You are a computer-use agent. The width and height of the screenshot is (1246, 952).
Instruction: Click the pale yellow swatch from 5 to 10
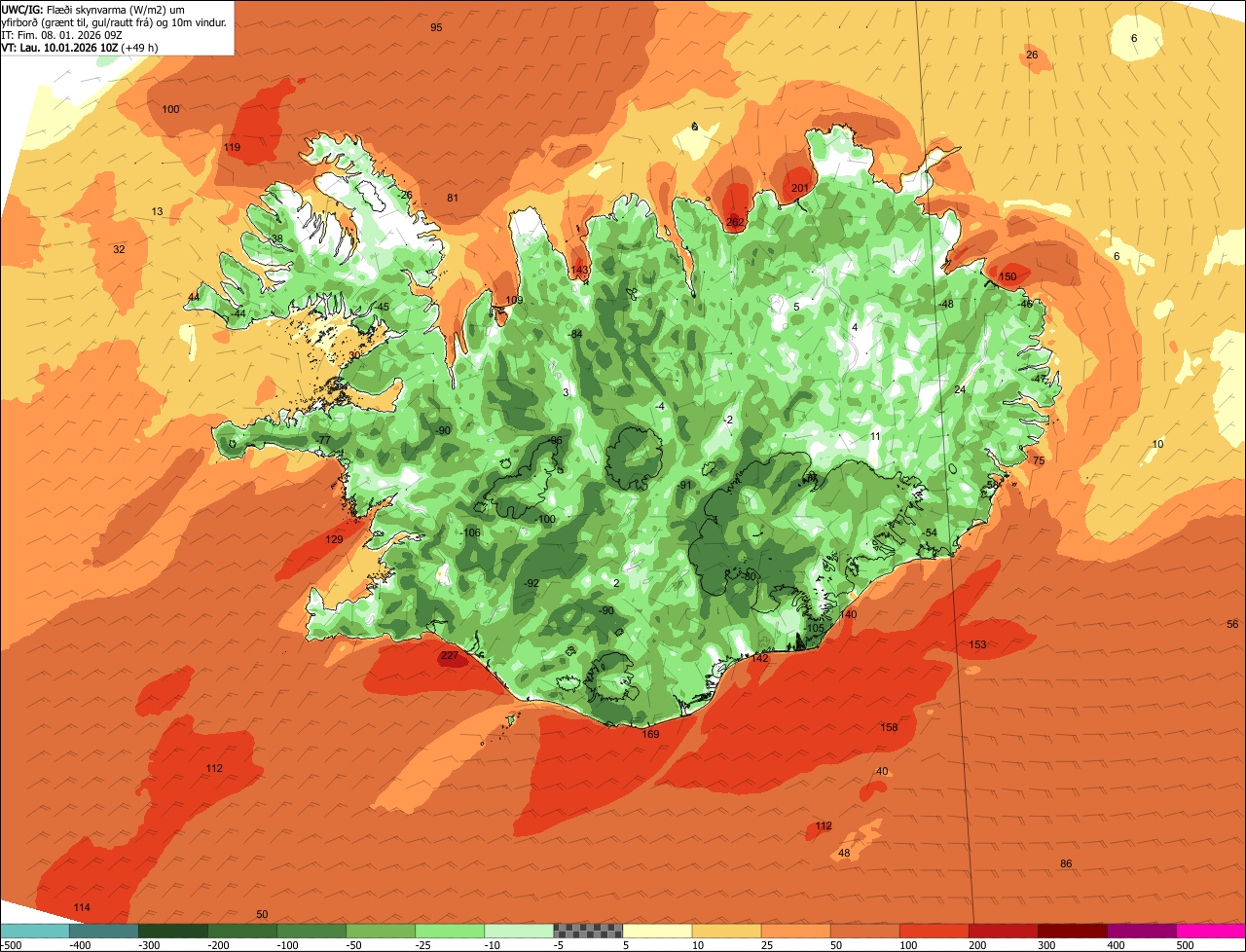pos(657,931)
